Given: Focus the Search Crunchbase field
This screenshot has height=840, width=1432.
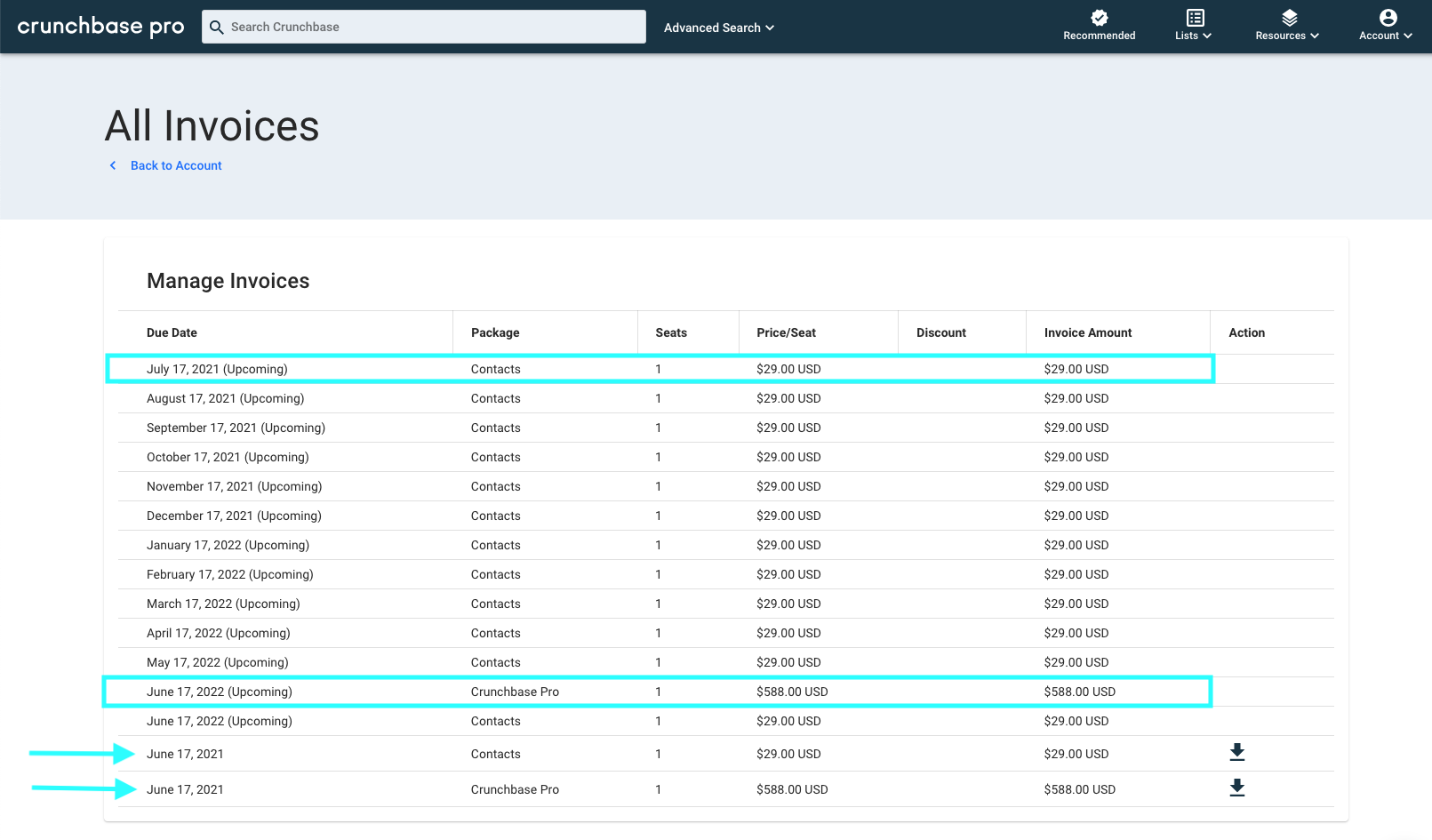Looking at the screenshot, I should pos(424,27).
